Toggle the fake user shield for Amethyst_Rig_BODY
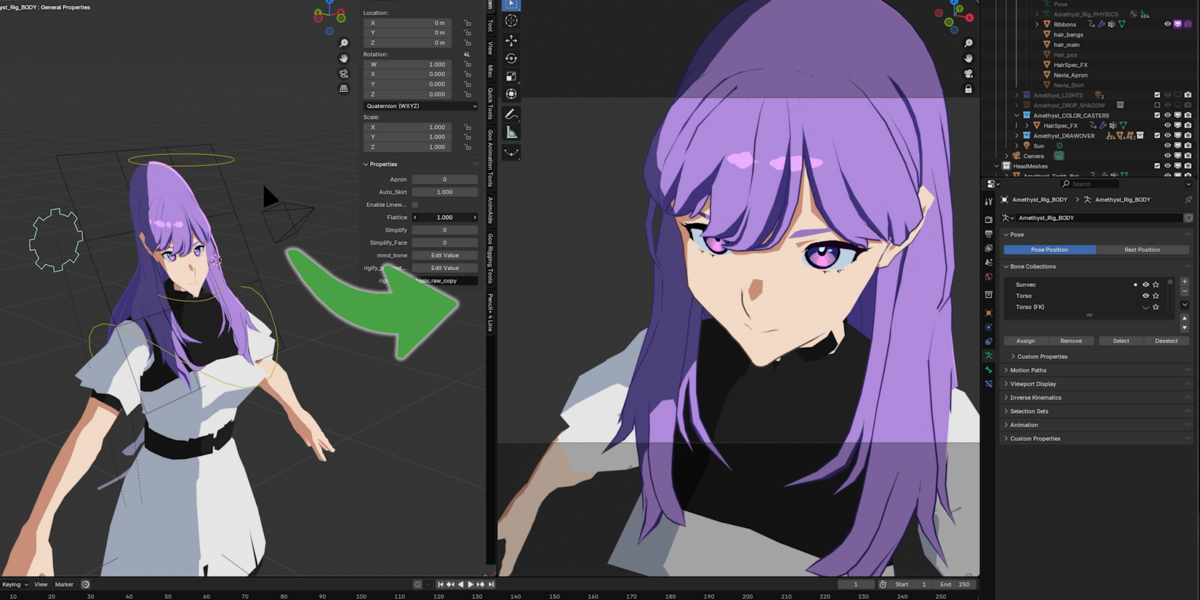The height and width of the screenshot is (600, 1200). click(x=1188, y=217)
